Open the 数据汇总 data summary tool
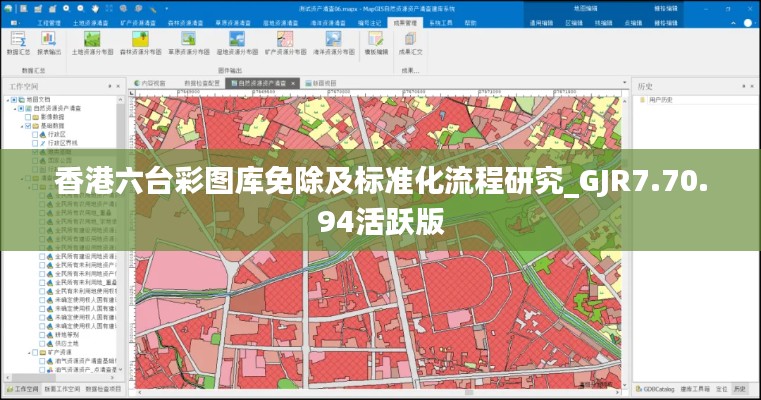The height and width of the screenshot is (400, 761). 18,43
